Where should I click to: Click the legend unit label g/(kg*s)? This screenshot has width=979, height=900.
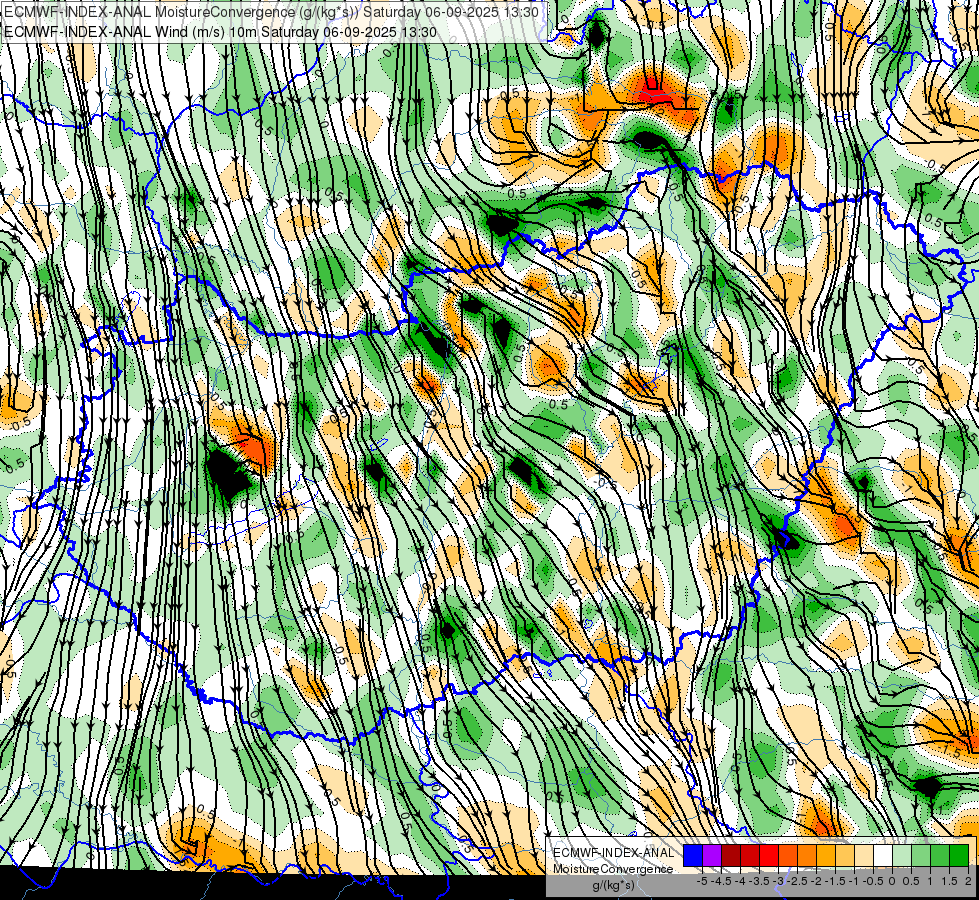point(614,885)
